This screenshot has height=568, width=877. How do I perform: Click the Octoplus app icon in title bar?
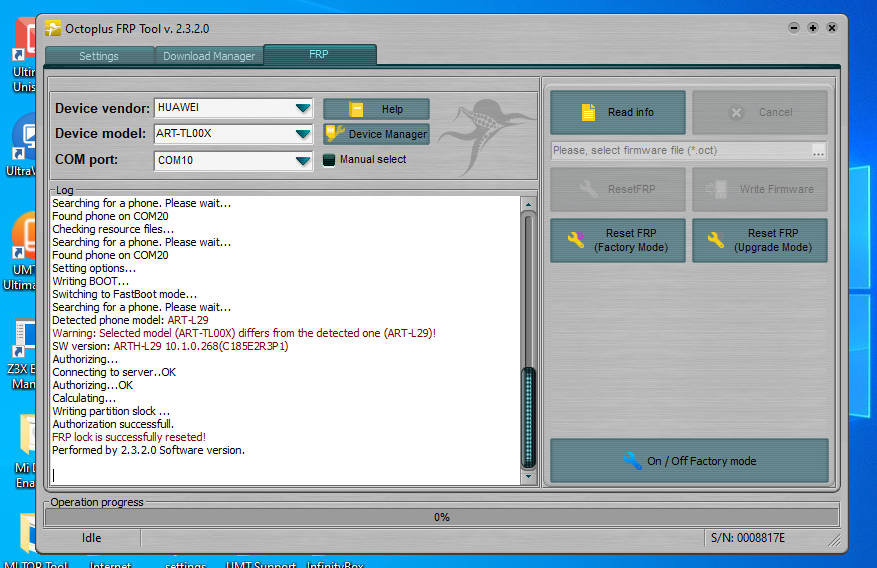(x=53, y=28)
